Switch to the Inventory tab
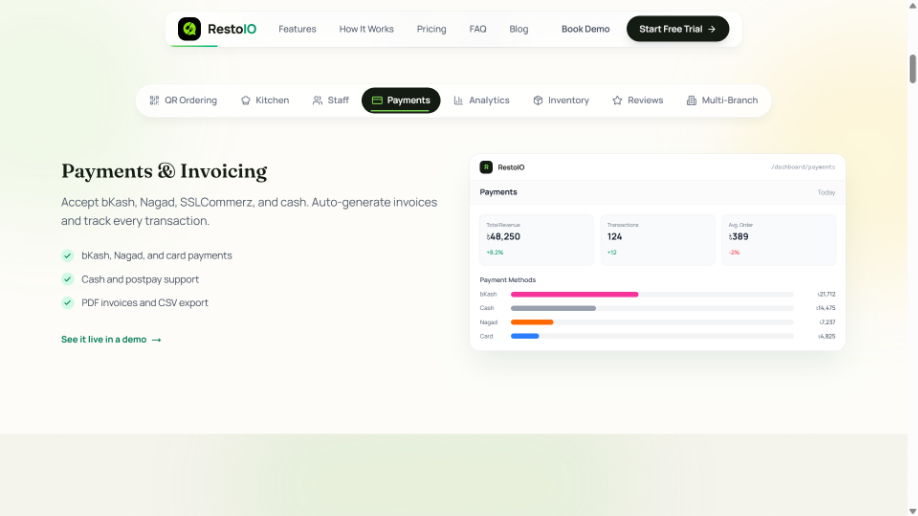 (561, 100)
